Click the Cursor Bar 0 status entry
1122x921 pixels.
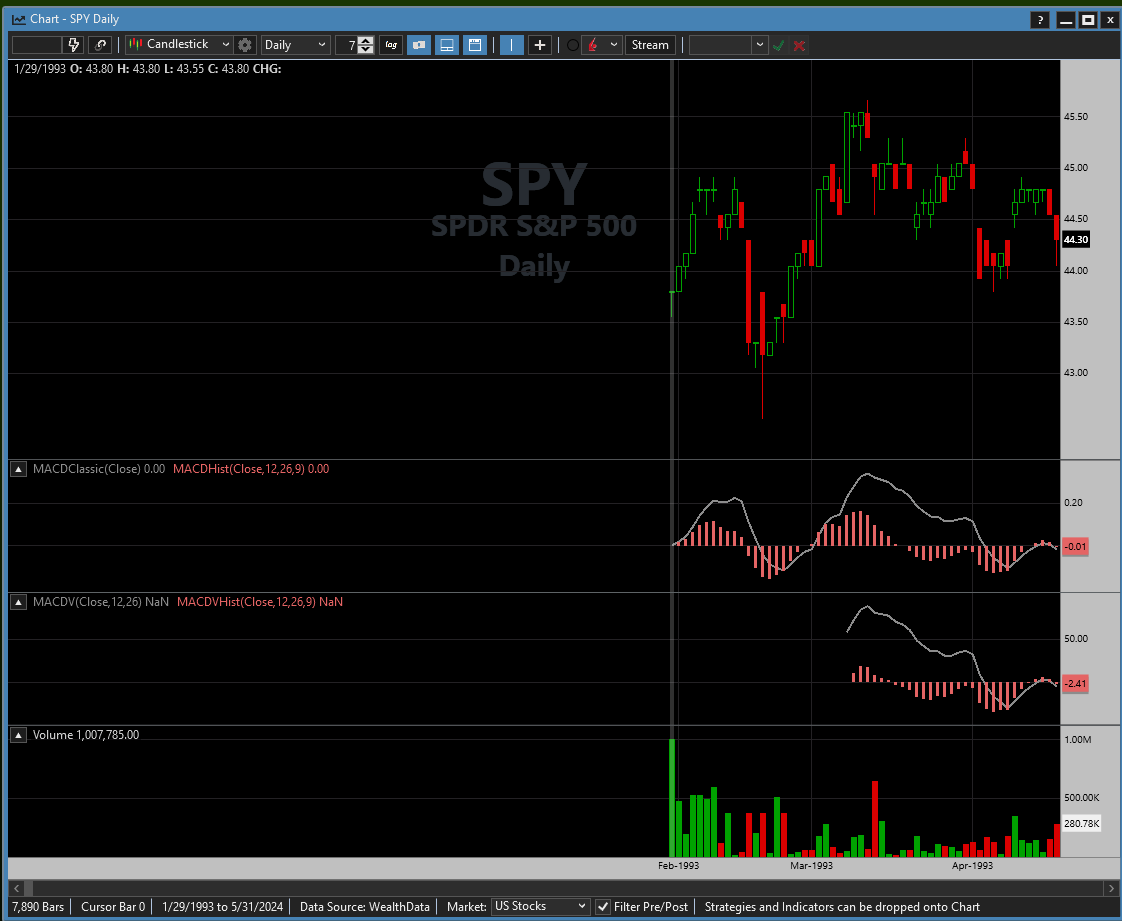113,907
